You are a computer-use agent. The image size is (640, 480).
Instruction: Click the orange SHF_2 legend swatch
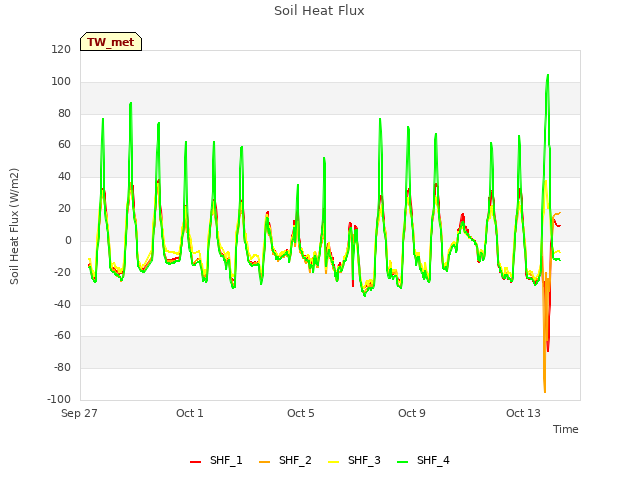tap(264, 462)
